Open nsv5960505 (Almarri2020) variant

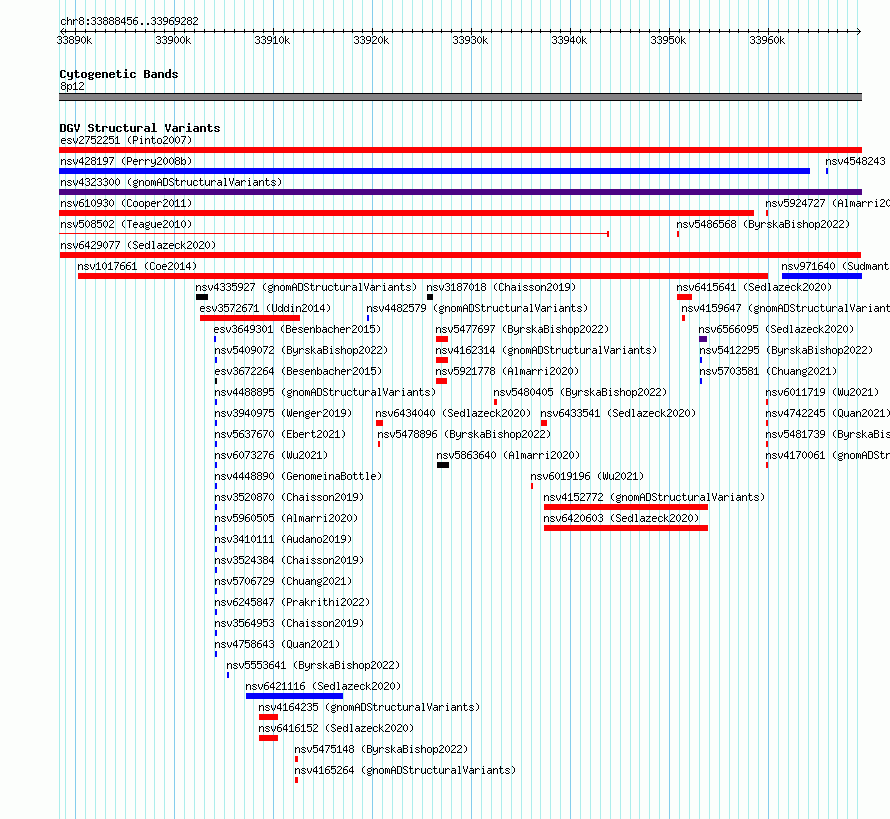coord(286,518)
